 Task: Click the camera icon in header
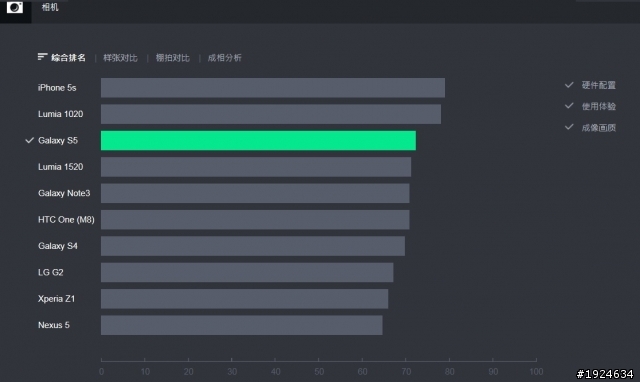coord(15,7)
